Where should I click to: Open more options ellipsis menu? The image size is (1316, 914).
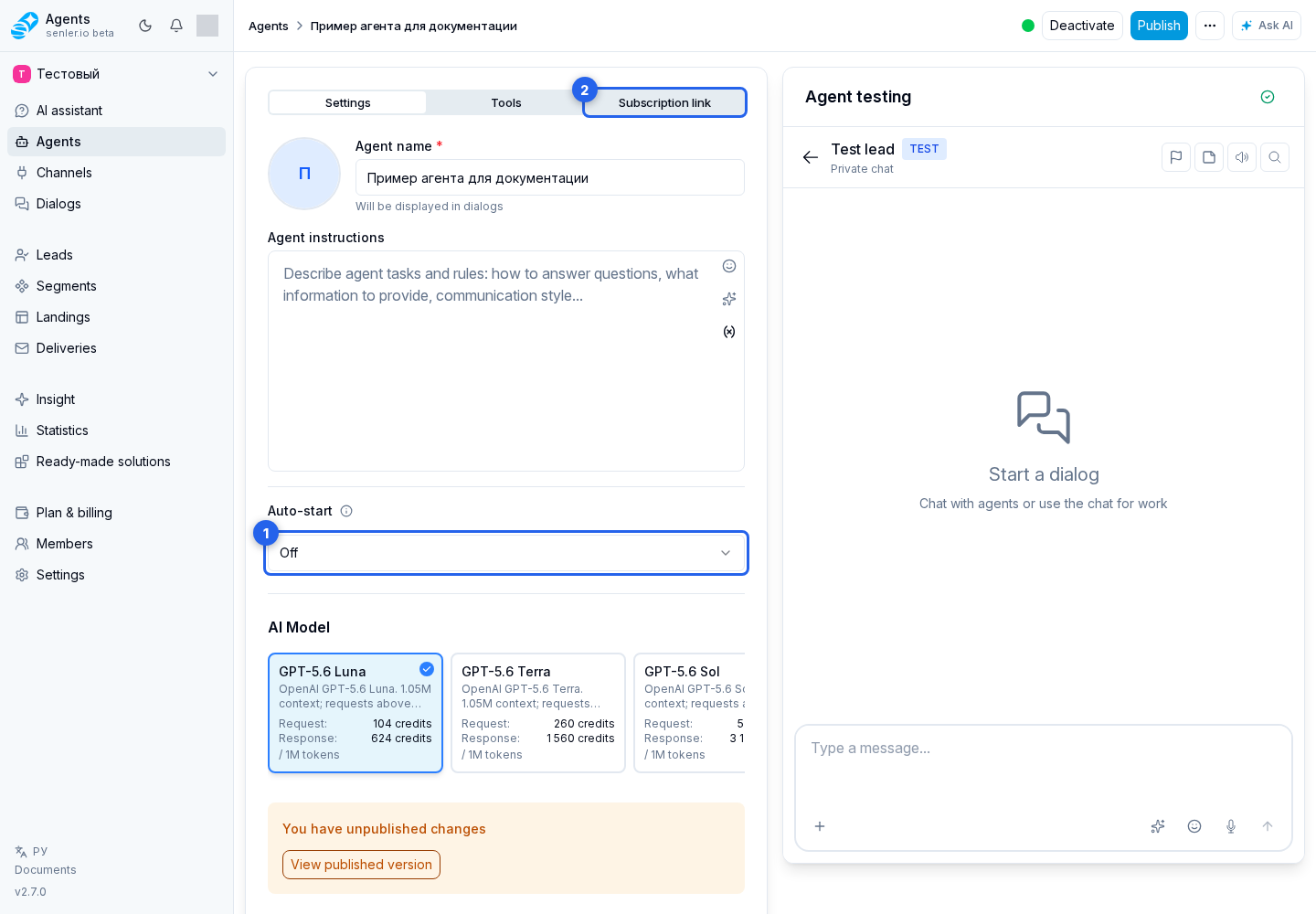point(1210,26)
